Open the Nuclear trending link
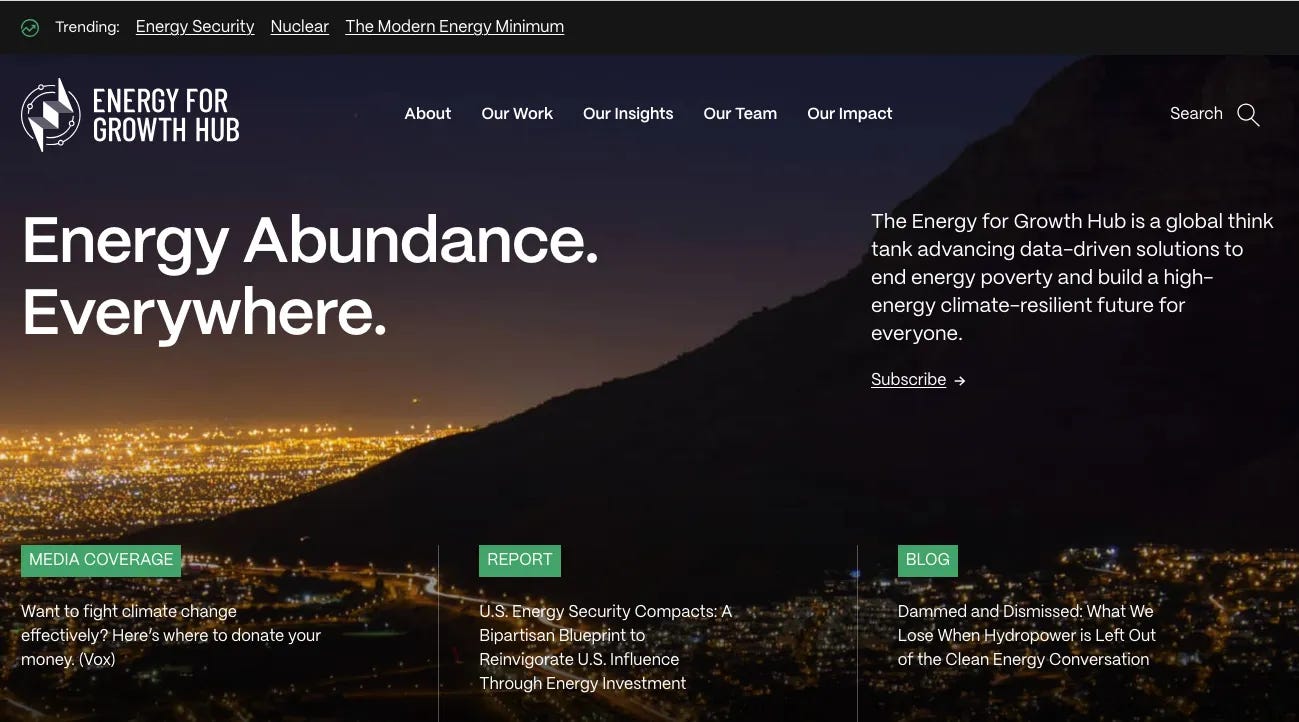1299x722 pixels. point(299,27)
